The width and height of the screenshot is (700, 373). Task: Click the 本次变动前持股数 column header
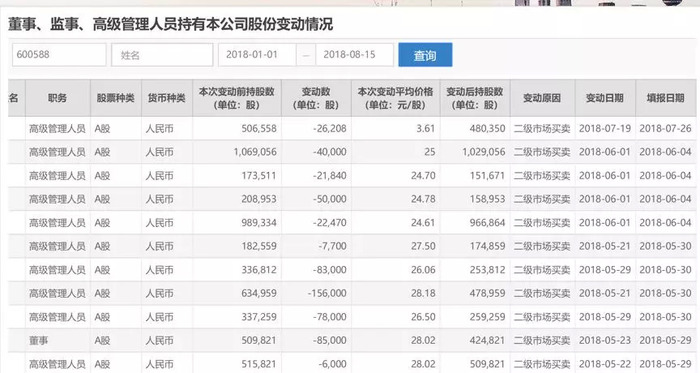tap(237, 98)
